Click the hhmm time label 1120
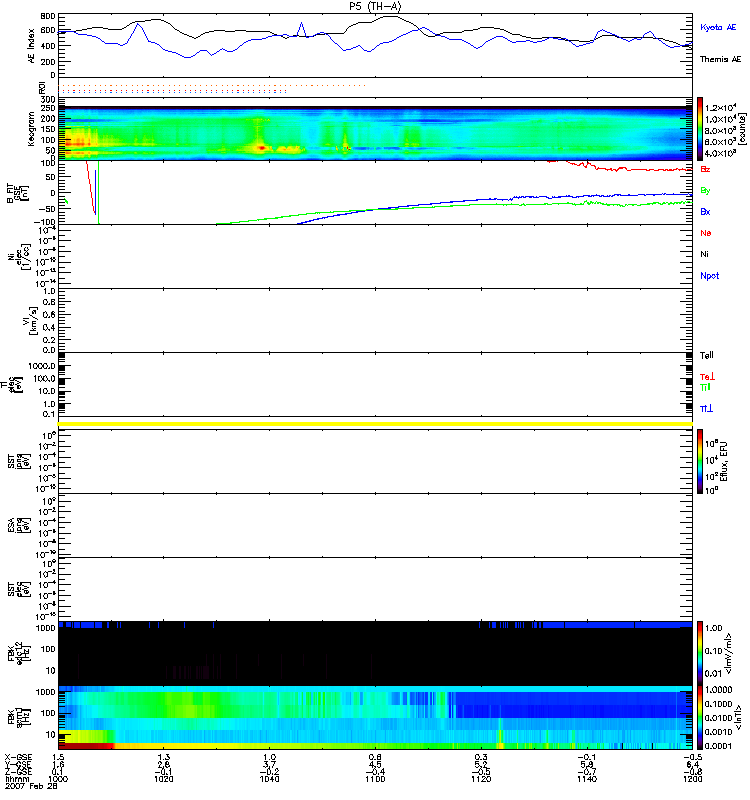 click(481, 779)
